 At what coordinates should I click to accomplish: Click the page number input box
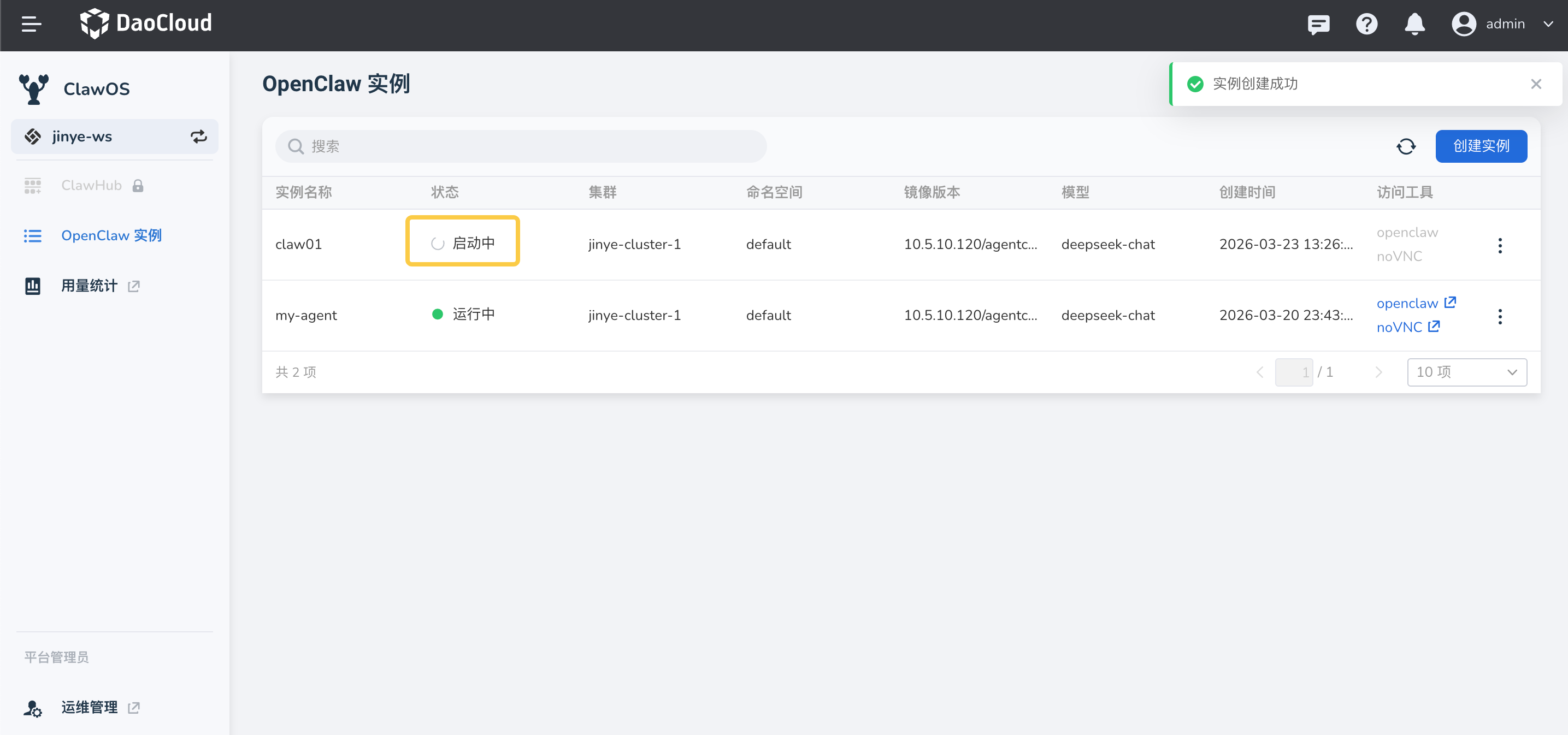pos(1294,372)
